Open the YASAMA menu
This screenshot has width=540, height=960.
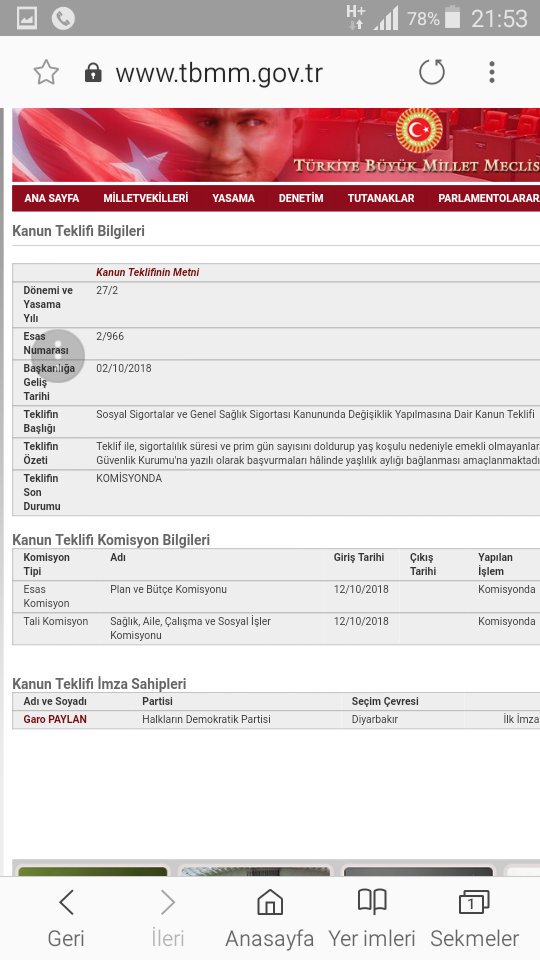pyautogui.click(x=233, y=198)
